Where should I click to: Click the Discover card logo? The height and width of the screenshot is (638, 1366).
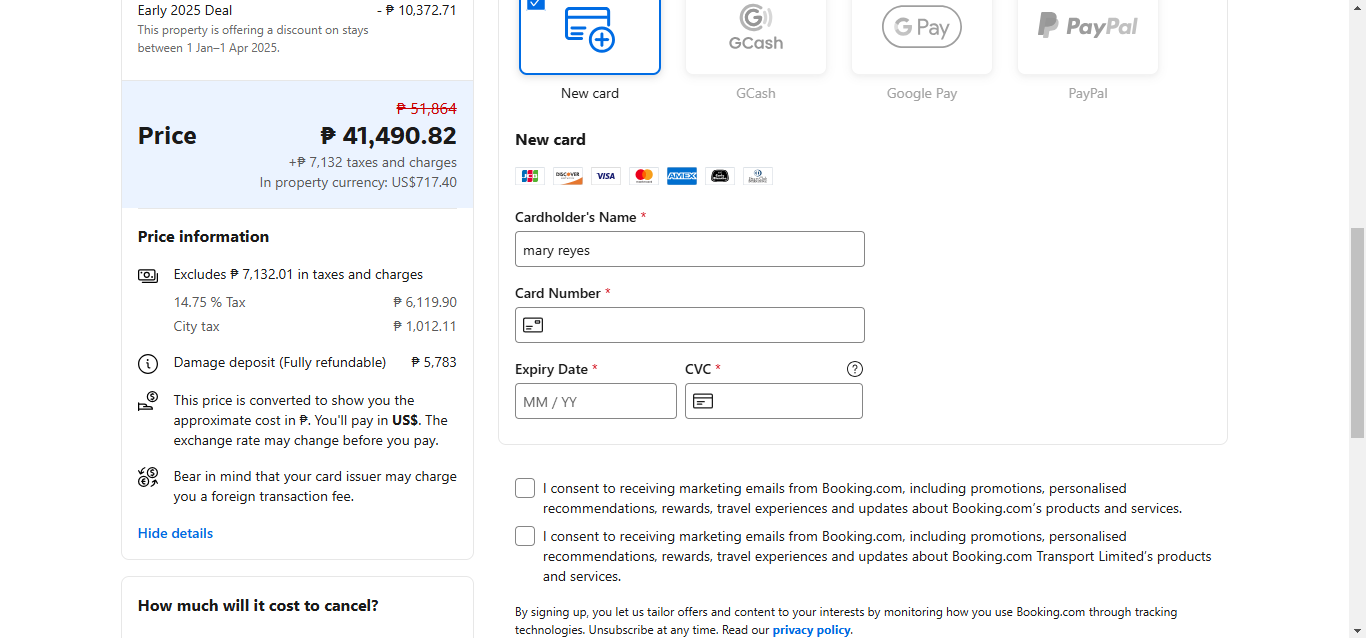[x=568, y=176]
